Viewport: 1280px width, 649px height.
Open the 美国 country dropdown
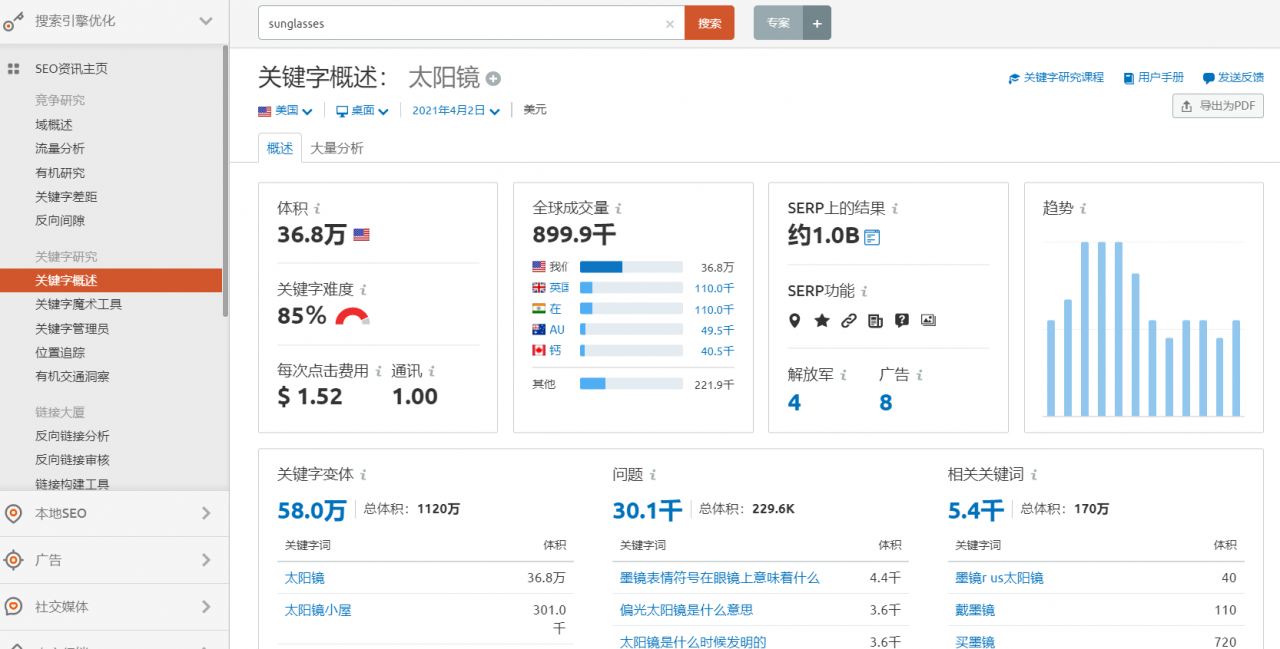pyautogui.click(x=286, y=111)
